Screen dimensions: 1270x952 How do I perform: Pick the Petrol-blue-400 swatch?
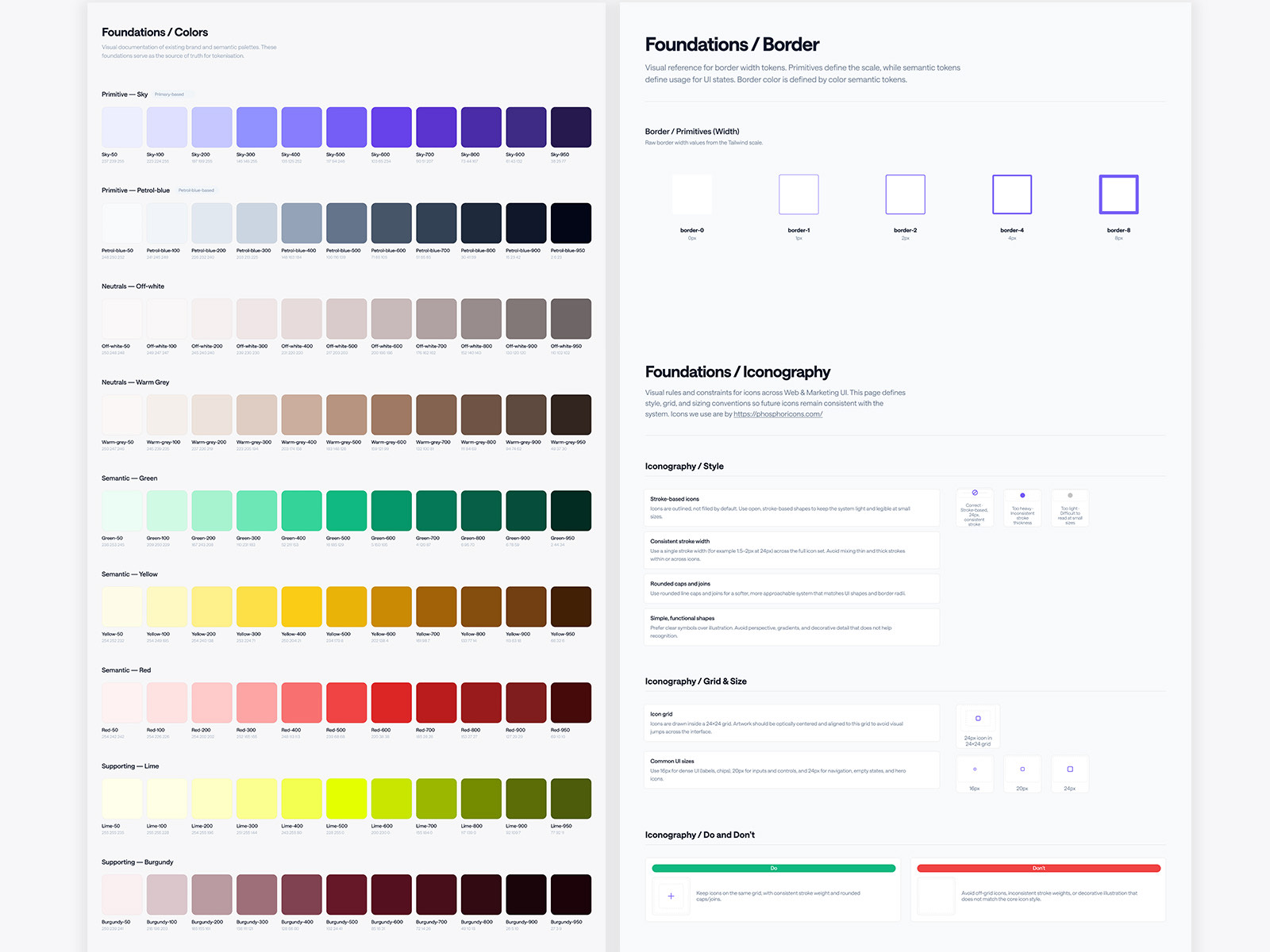pyautogui.click(x=302, y=223)
